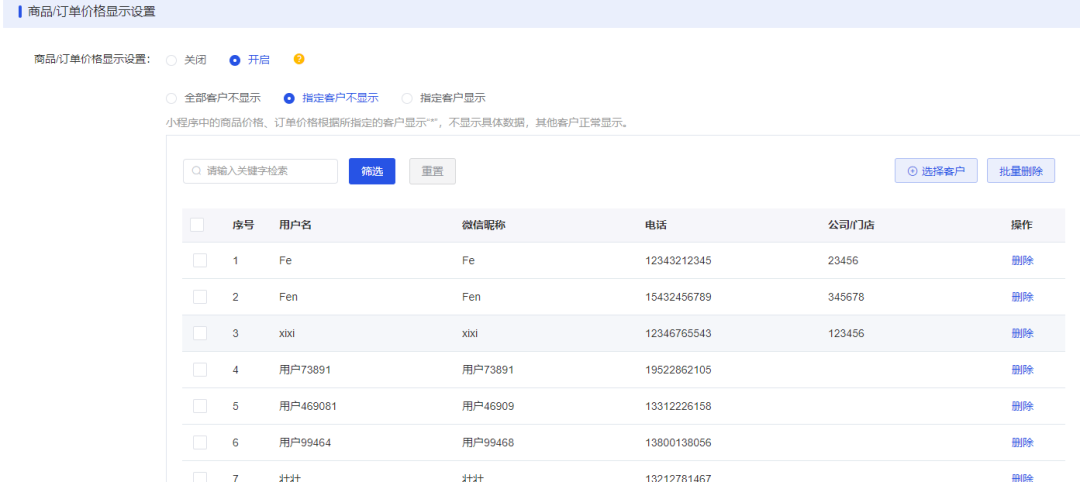The image size is (1080, 482).
Task: Click phone number 12343212345
Action: [678, 260]
